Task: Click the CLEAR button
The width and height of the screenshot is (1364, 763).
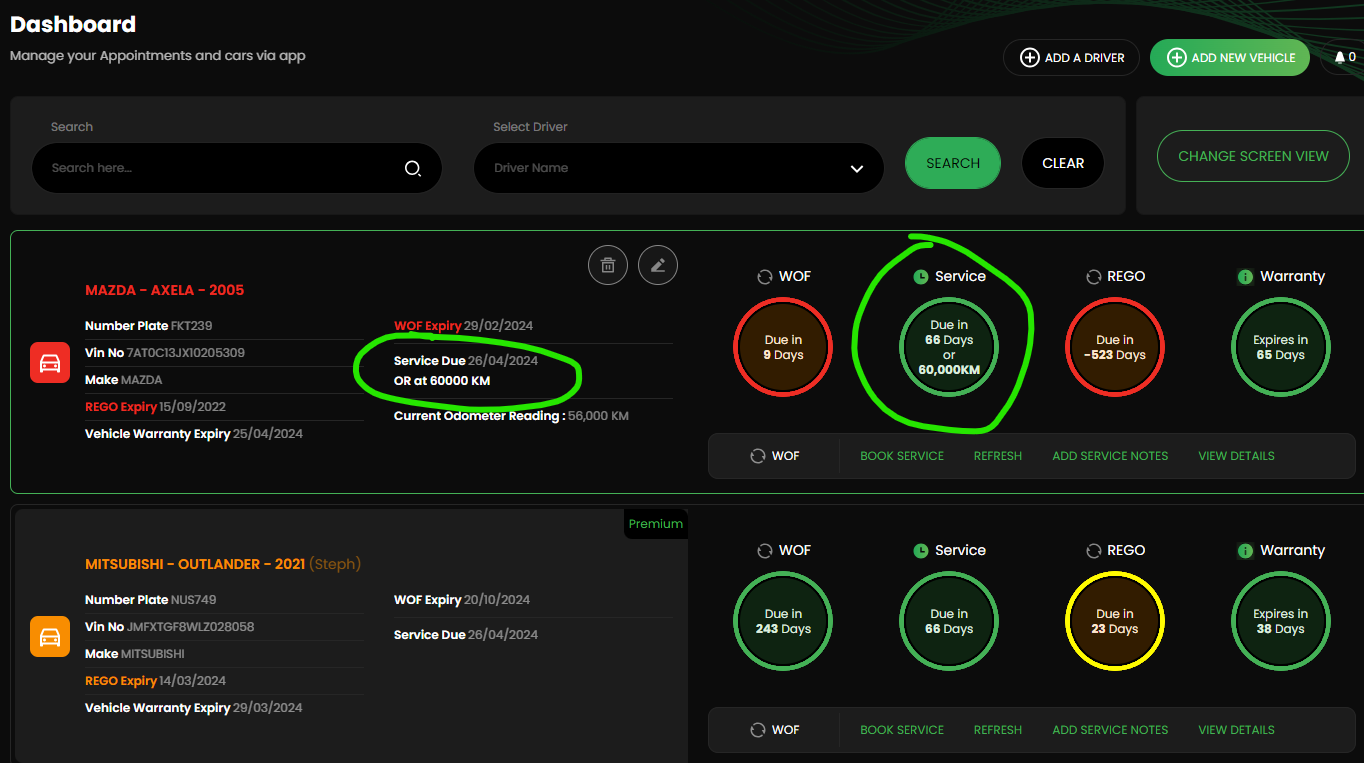Action: [x=1063, y=163]
